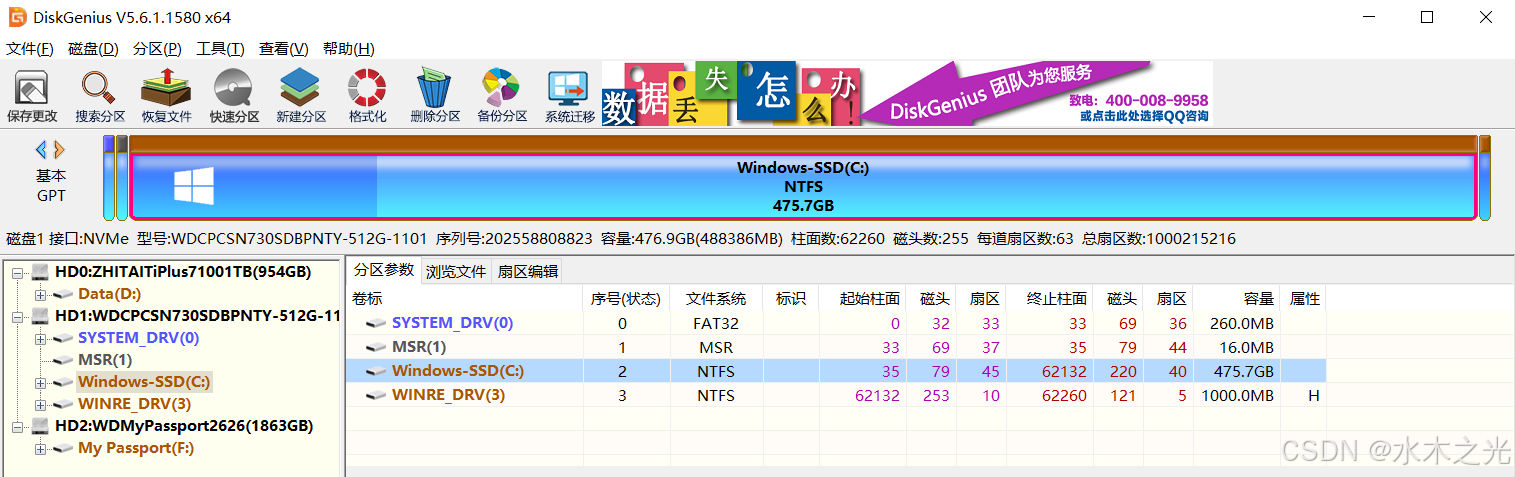Click the HD2 disk icon in tree
This screenshot has height=477, width=1515.
tap(41, 426)
